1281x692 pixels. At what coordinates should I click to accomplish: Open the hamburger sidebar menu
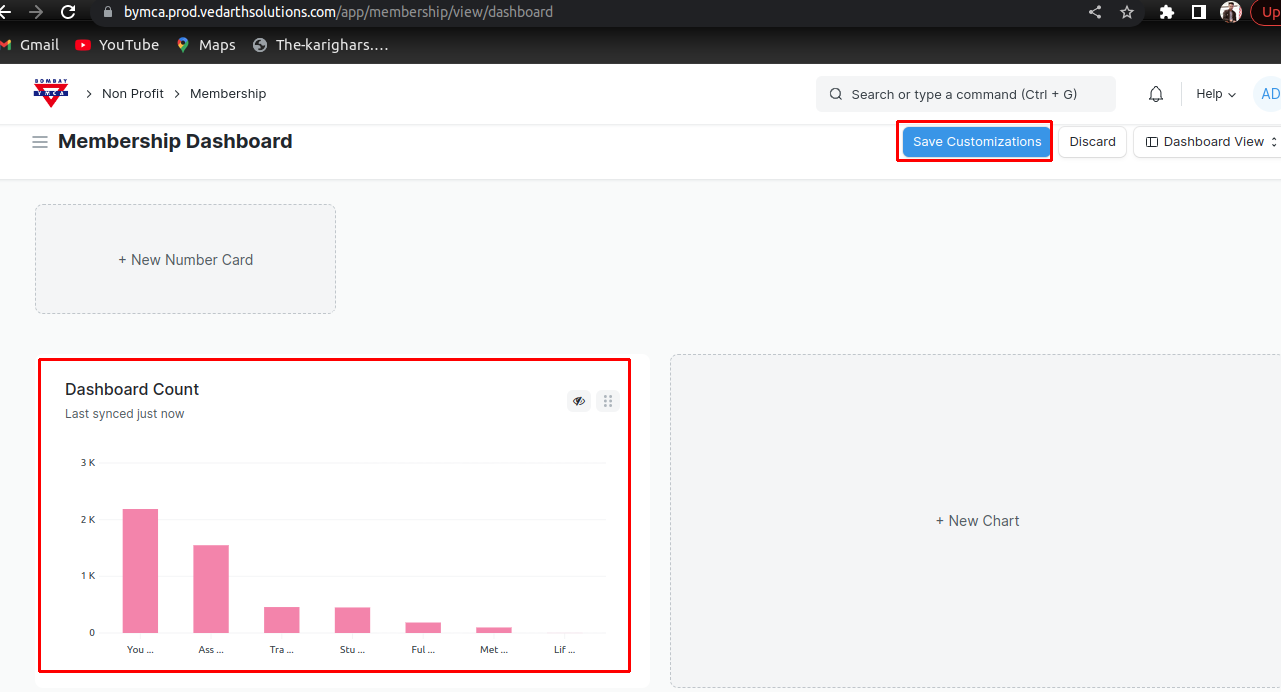40,142
